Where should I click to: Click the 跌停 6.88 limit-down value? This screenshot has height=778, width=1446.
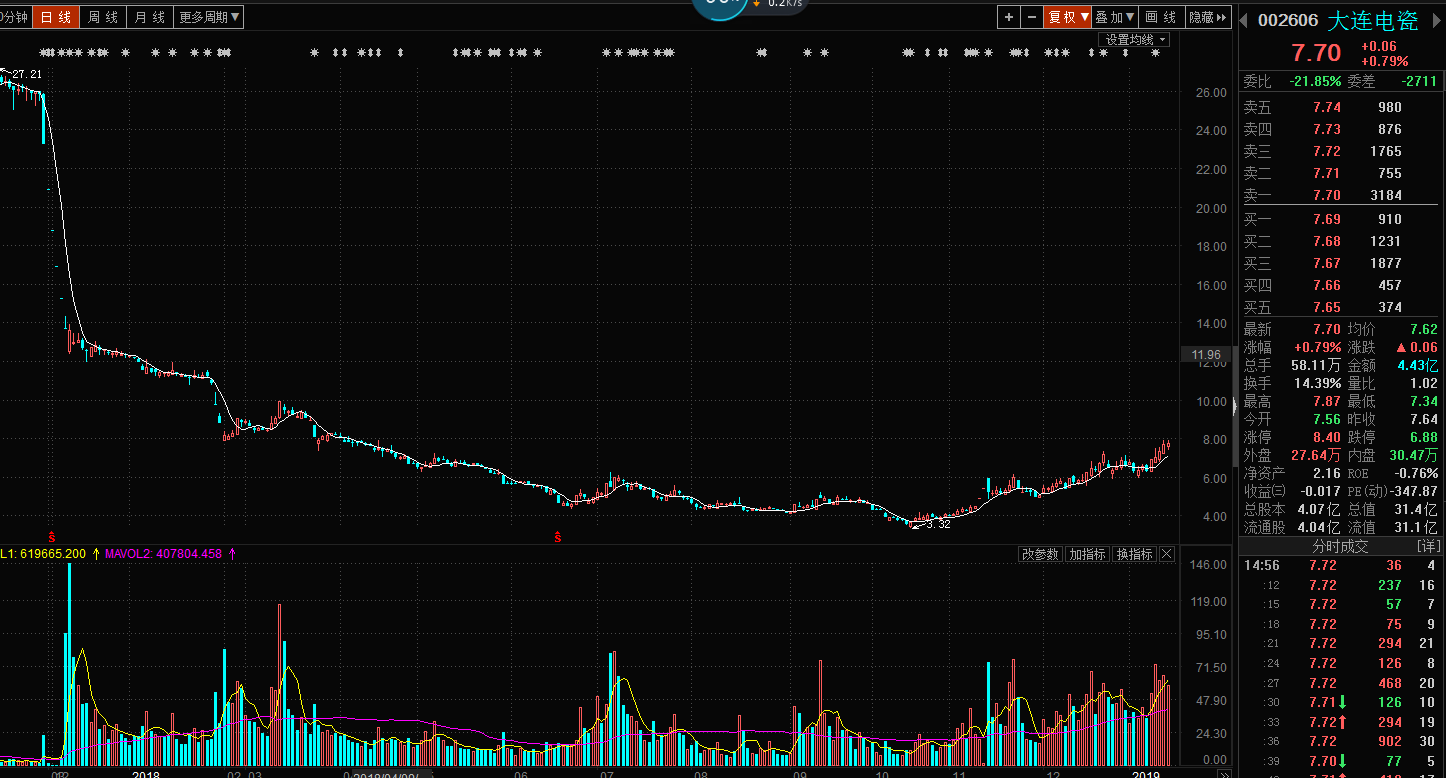1423,437
